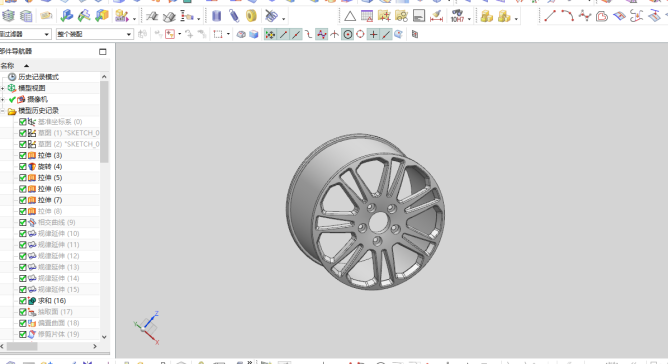
Task: Open dropdown arrow next to assembly boxes icons
Action: tap(516, 19)
